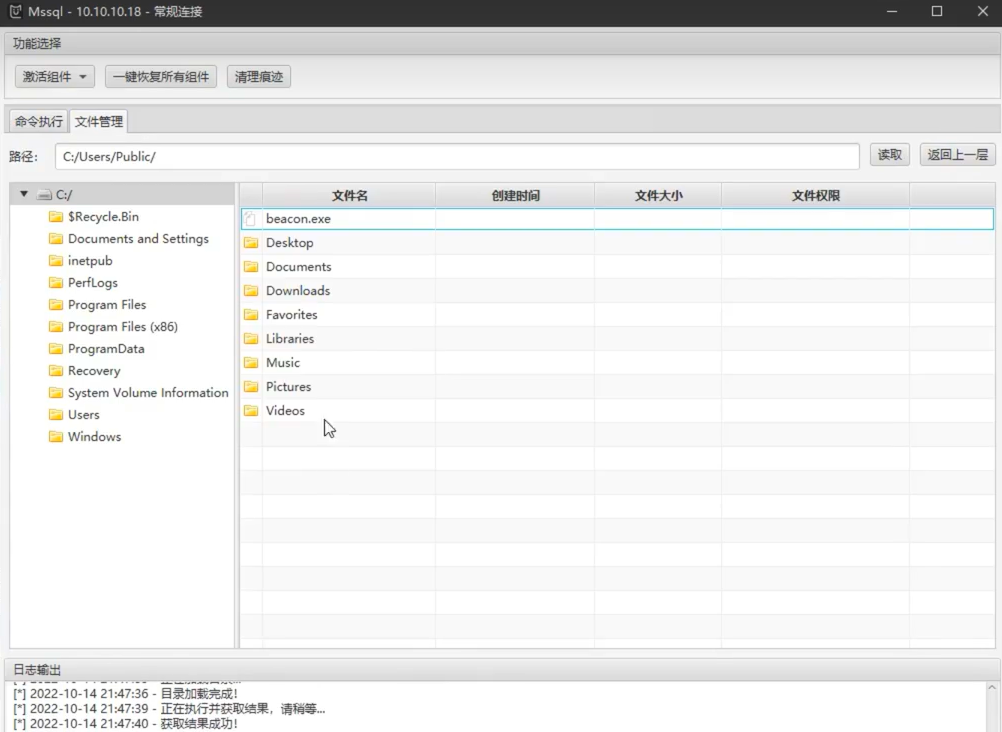This screenshot has width=1002, height=732.
Task: Switch to the 文件管理 tab
Action: coord(99,122)
